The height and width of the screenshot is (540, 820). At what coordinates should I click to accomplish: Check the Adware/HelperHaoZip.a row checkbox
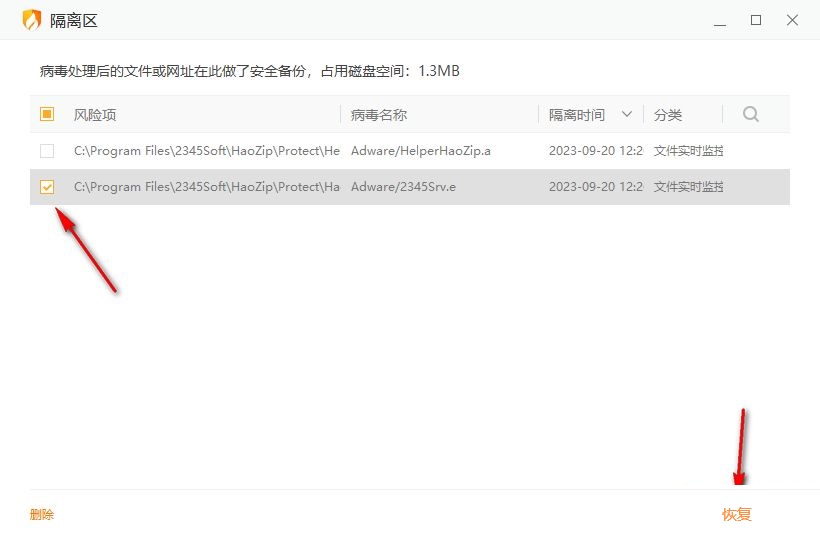point(47,151)
